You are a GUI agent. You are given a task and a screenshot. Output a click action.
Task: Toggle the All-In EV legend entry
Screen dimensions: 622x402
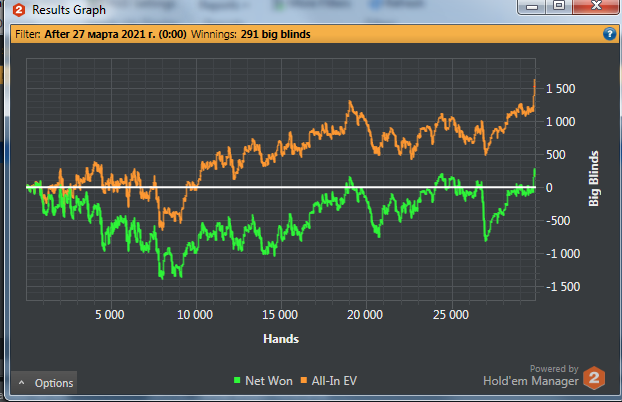pyautogui.click(x=329, y=381)
